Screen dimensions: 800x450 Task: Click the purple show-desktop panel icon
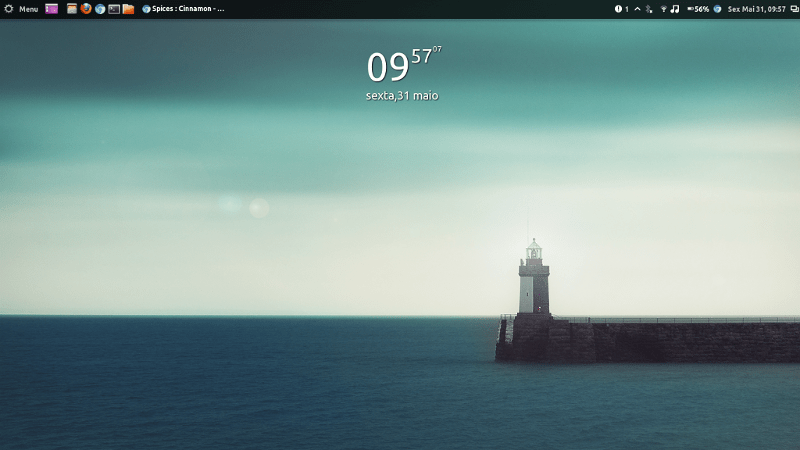(52, 9)
